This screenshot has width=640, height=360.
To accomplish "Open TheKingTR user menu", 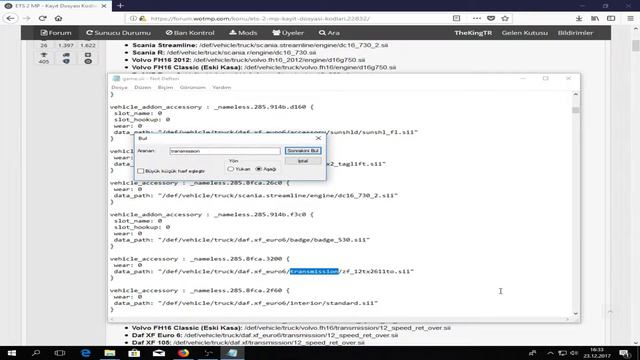I will pyautogui.click(x=473, y=33).
